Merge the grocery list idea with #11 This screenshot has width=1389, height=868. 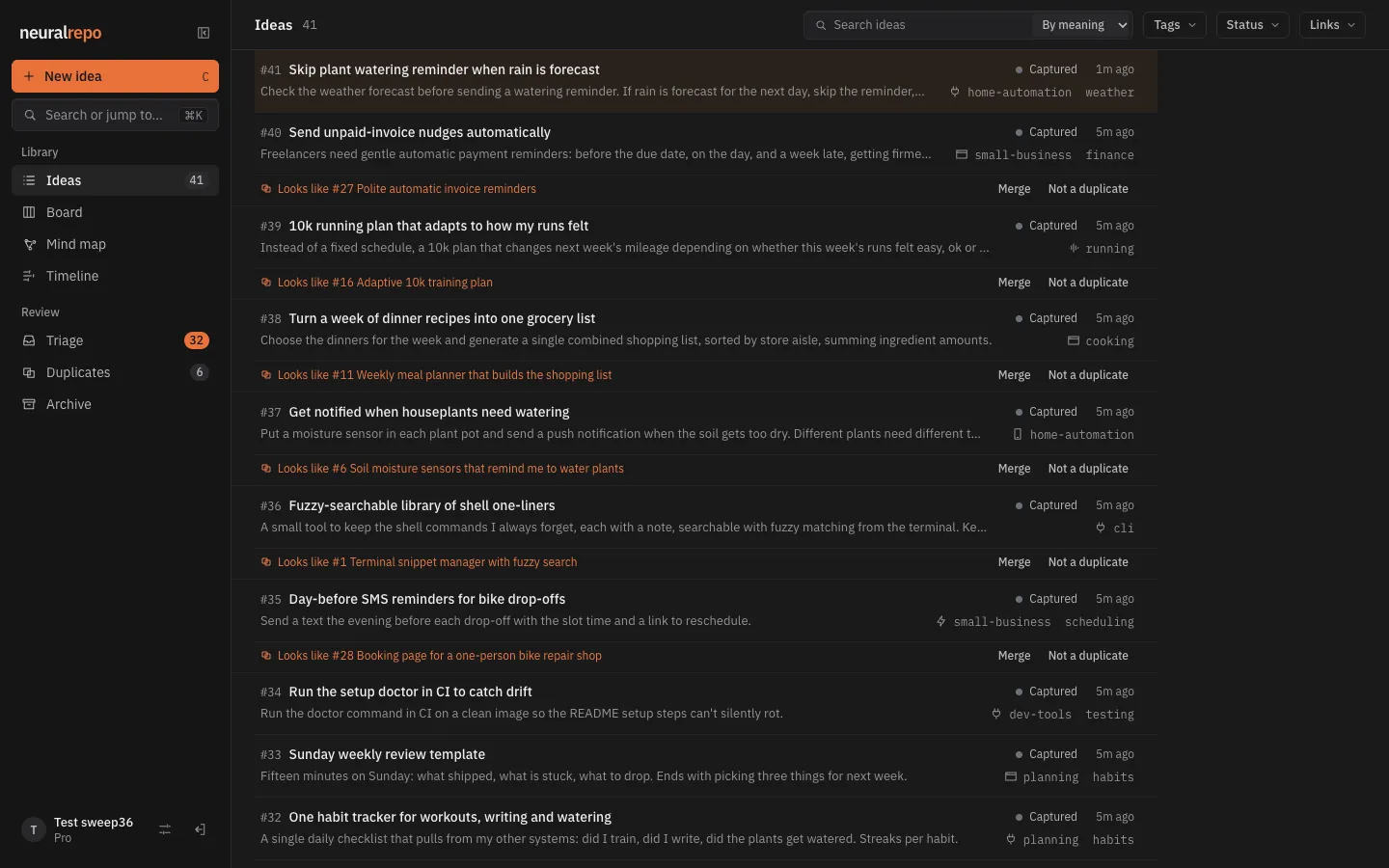pos(1014,375)
